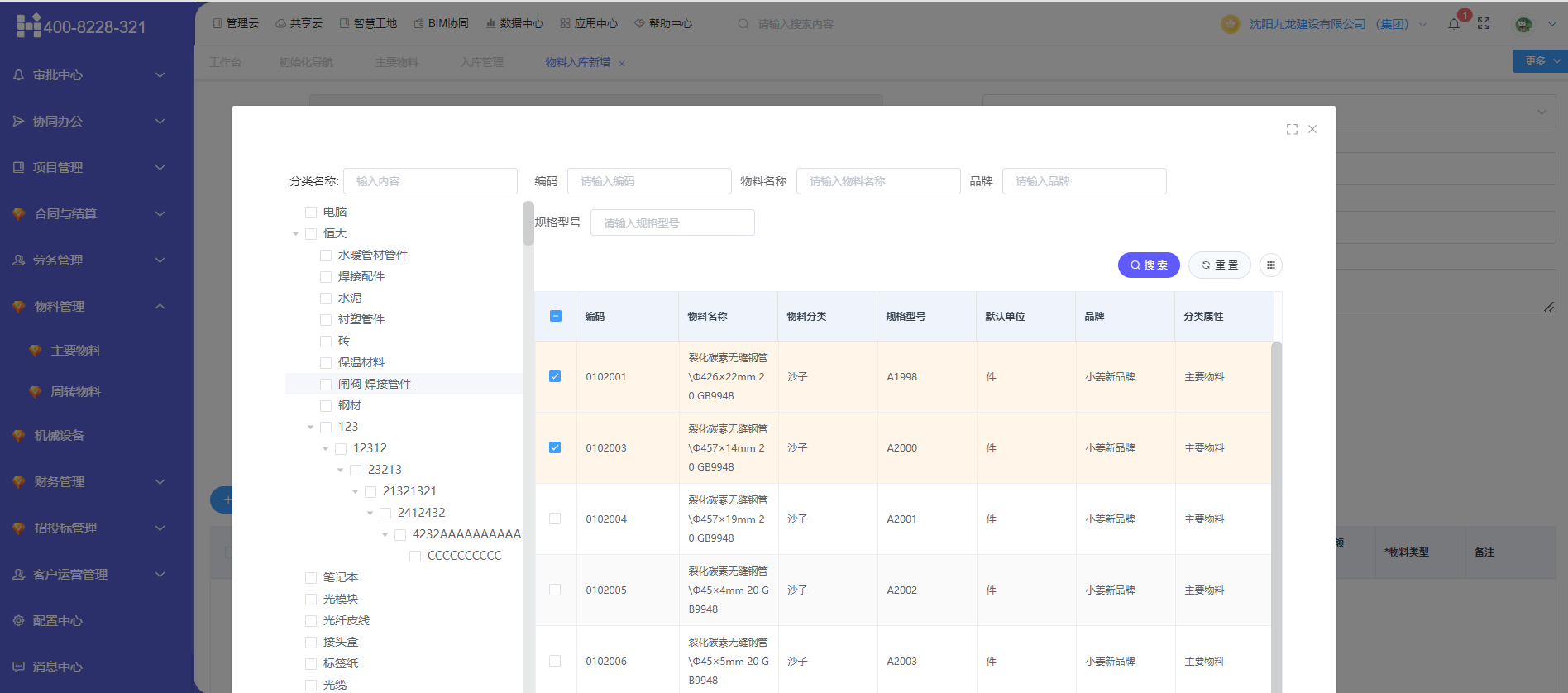Click the search magnifier icon in top bar
Viewport: 1568px width, 693px height.
743,24
